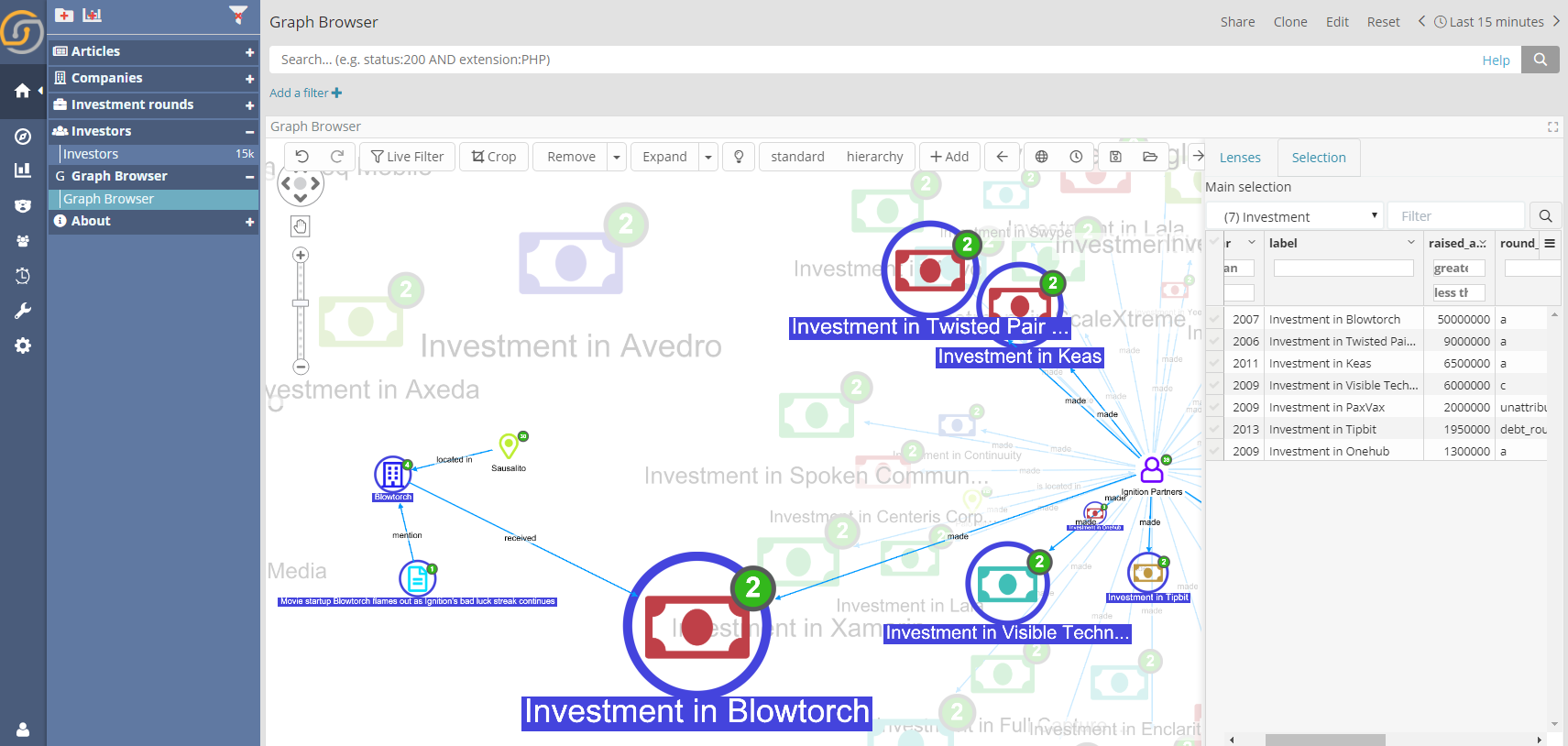Toggle the globe map mode icon
This screenshot has height=746, width=1568.
point(1041,157)
